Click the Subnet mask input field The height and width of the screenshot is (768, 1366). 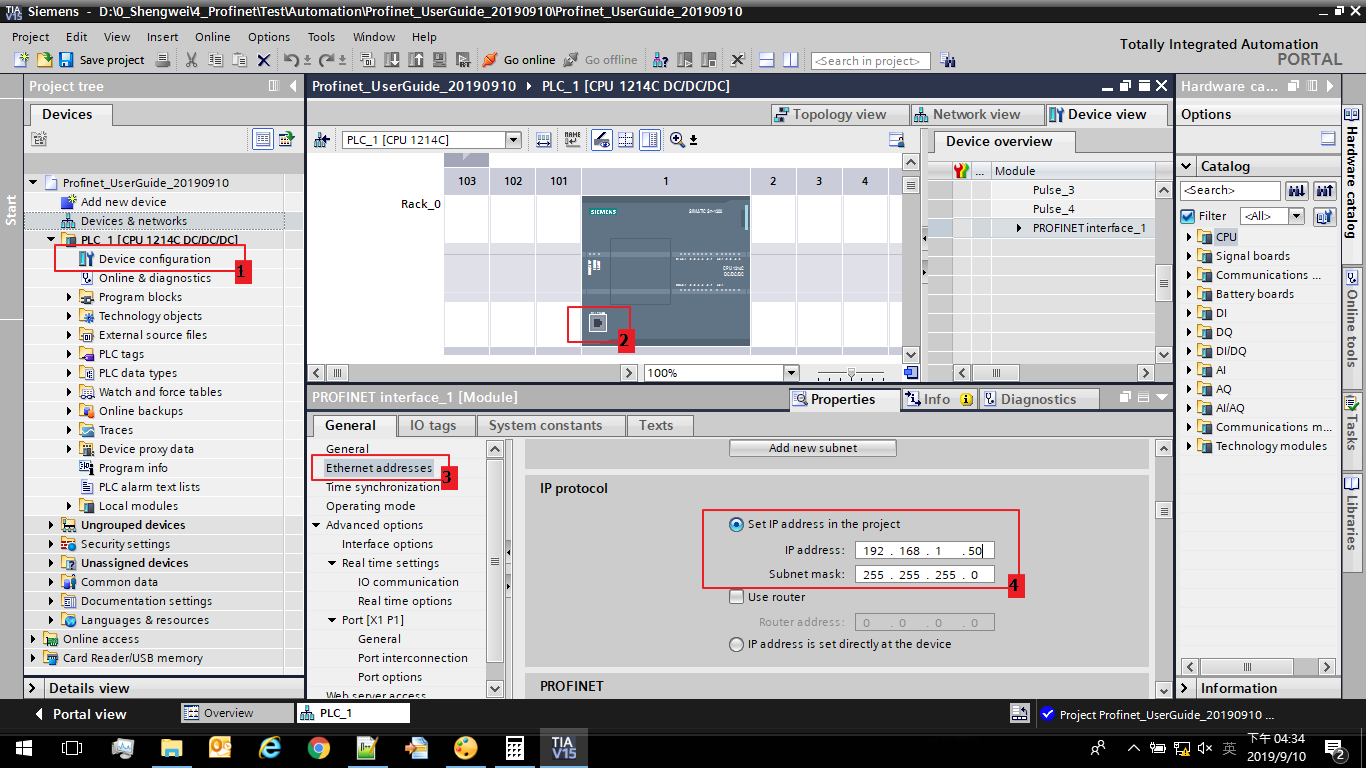(923, 575)
